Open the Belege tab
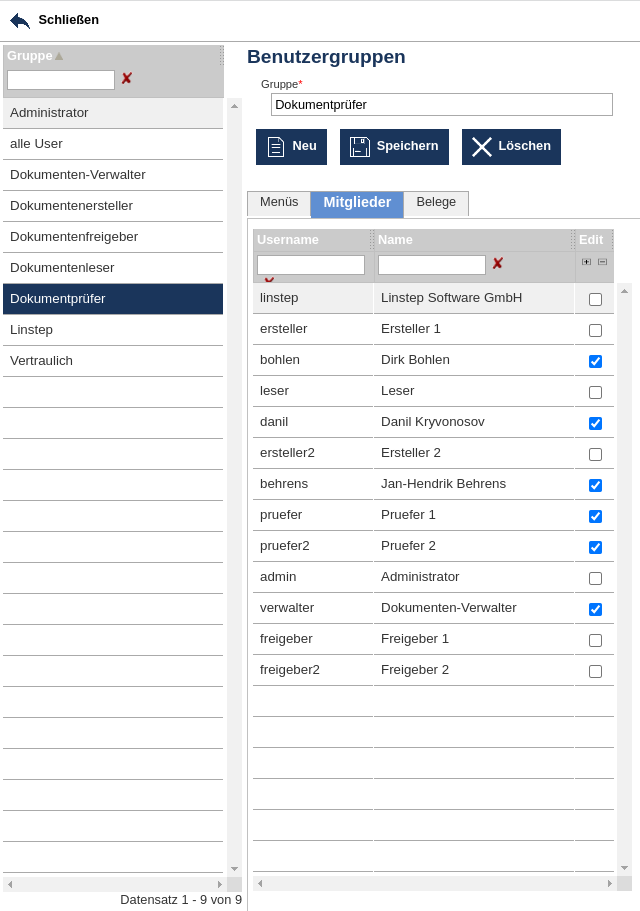Screen dimensions: 640x911 (x=436, y=202)
